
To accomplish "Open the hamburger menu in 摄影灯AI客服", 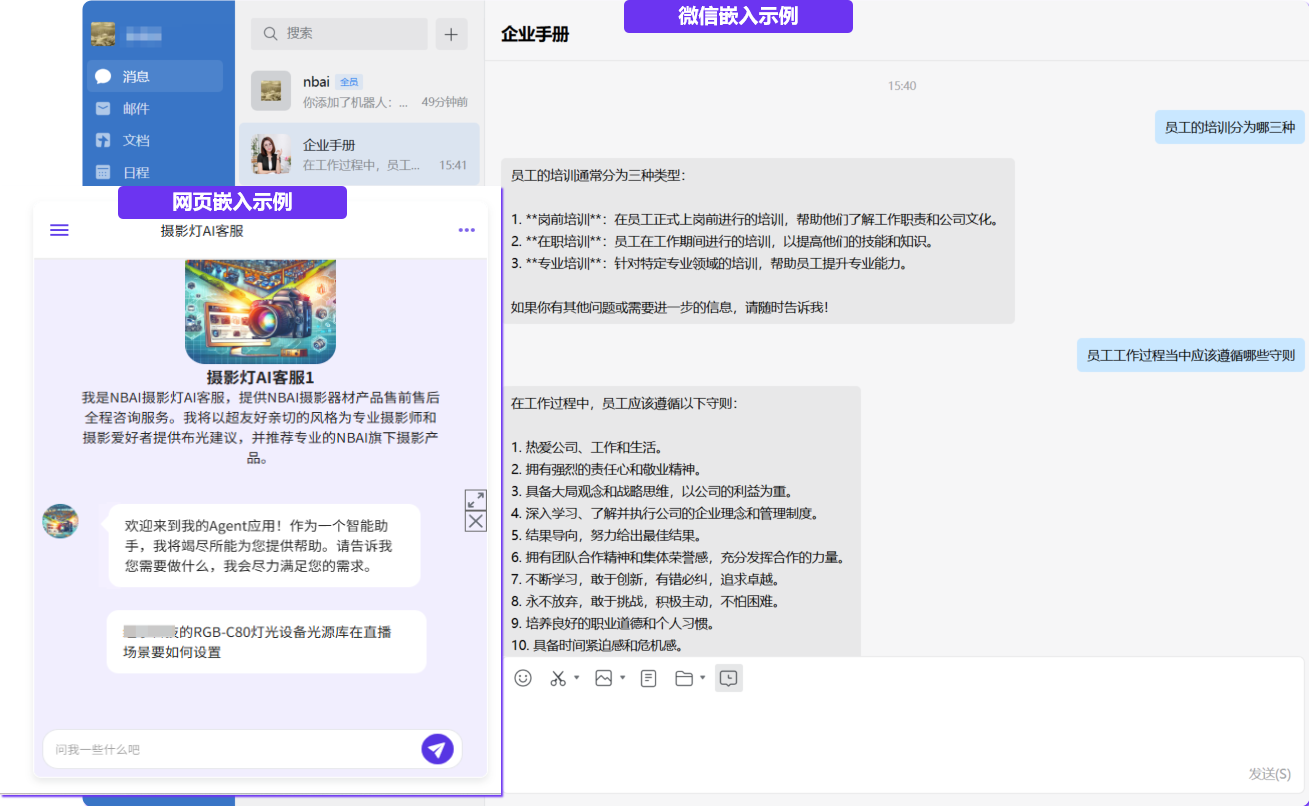I will [59, 230].
